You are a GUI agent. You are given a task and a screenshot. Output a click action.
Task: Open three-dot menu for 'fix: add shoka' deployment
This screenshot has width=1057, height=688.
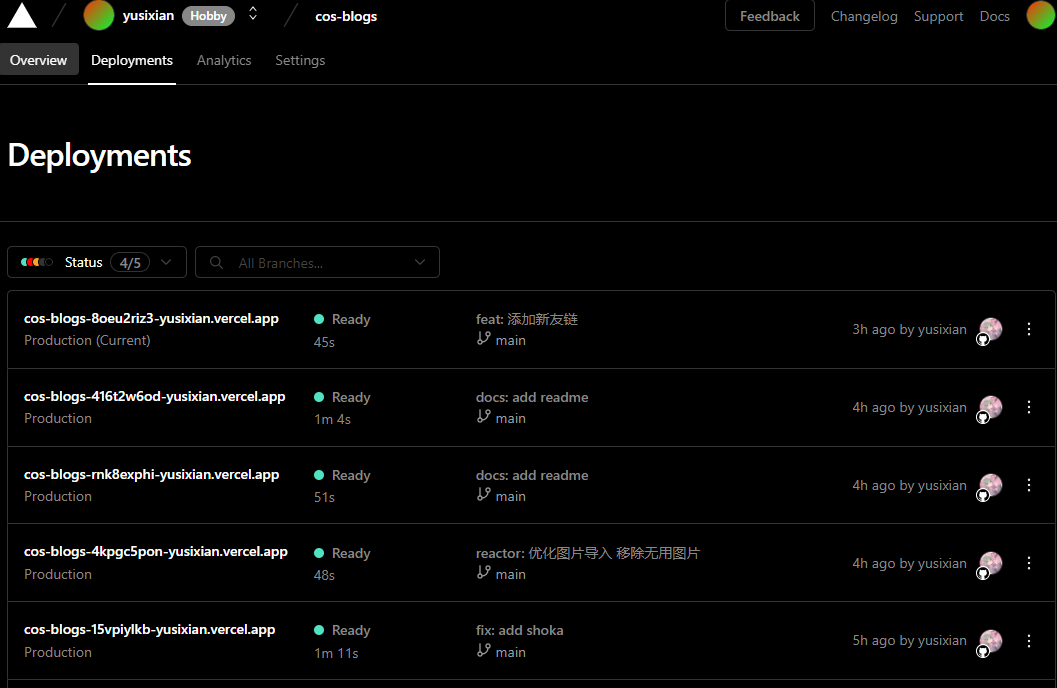click(1029, 641)
